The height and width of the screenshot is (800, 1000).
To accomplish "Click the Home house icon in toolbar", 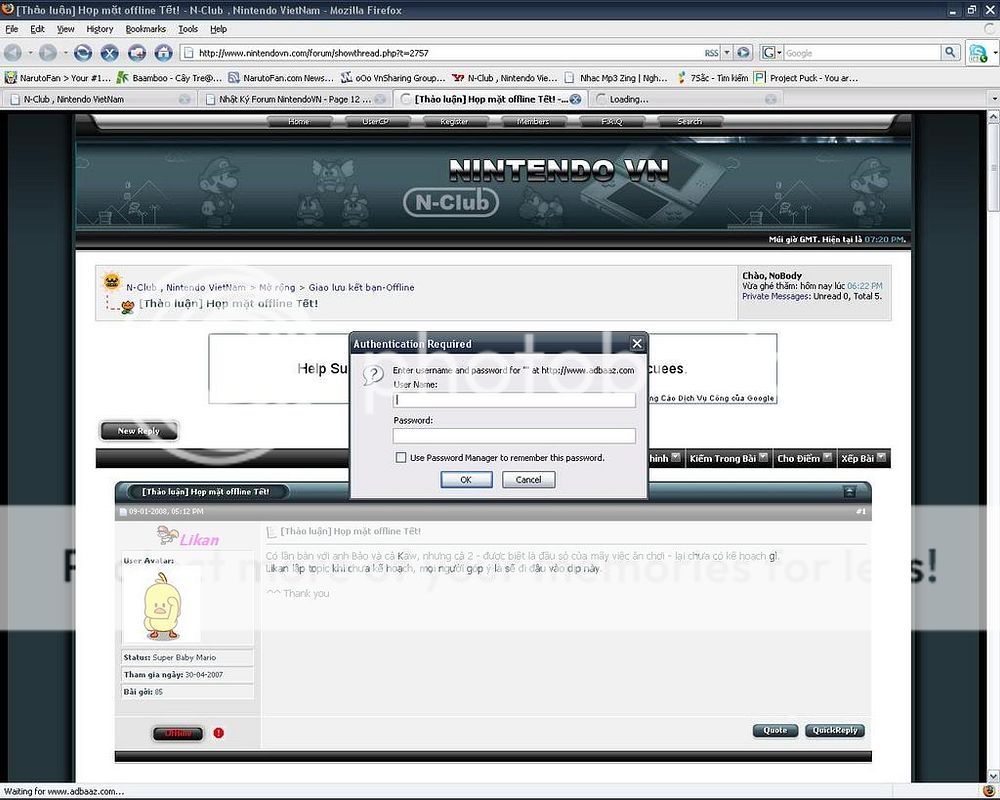I will 164,53.
